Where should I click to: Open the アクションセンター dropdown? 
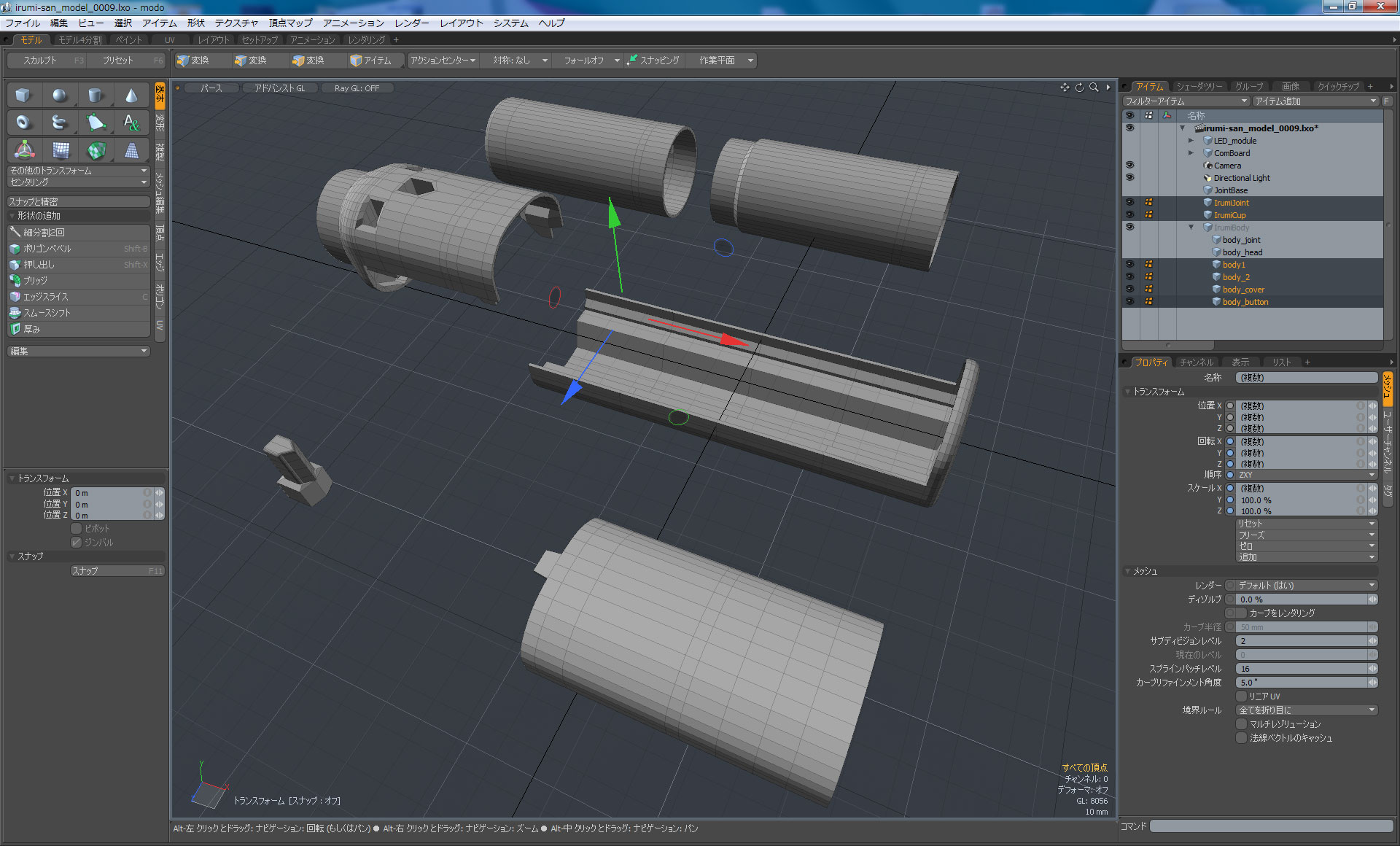coord(442,61)
